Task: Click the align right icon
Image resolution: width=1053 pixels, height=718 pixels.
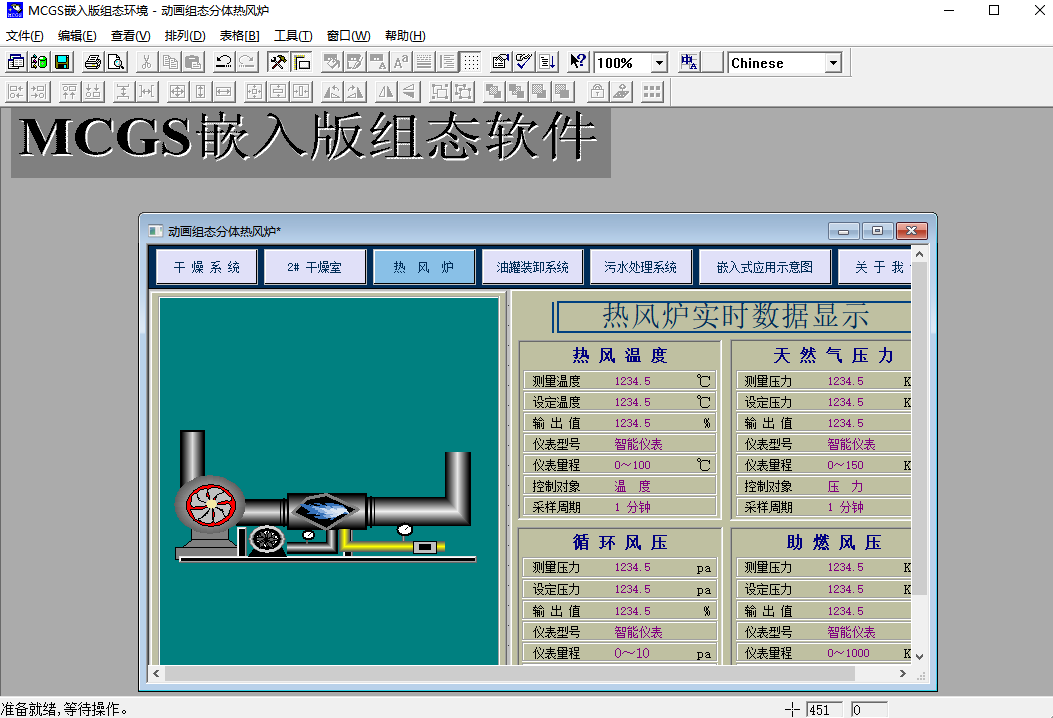Action: pos(39,91)
